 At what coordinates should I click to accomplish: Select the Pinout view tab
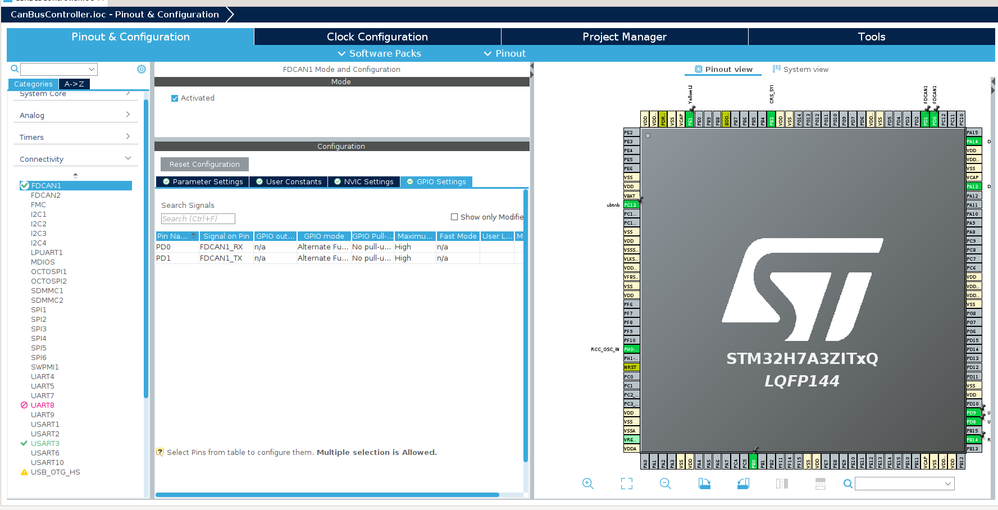coord(723,69)
